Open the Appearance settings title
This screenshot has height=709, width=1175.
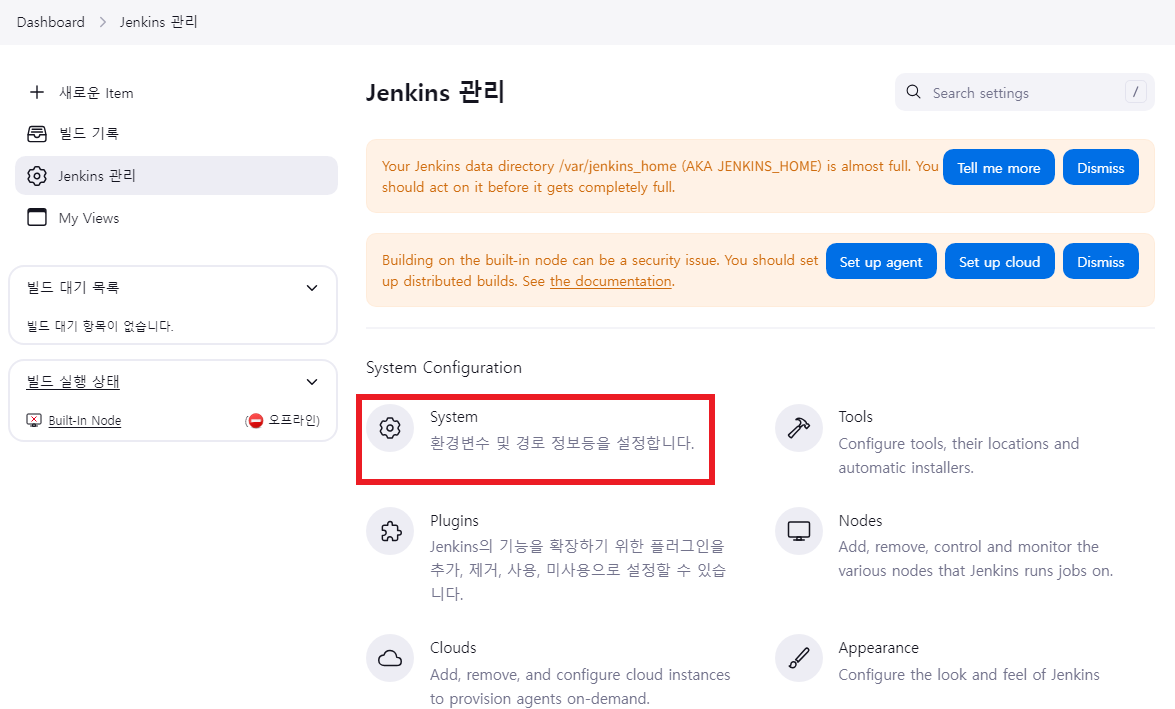878,648
